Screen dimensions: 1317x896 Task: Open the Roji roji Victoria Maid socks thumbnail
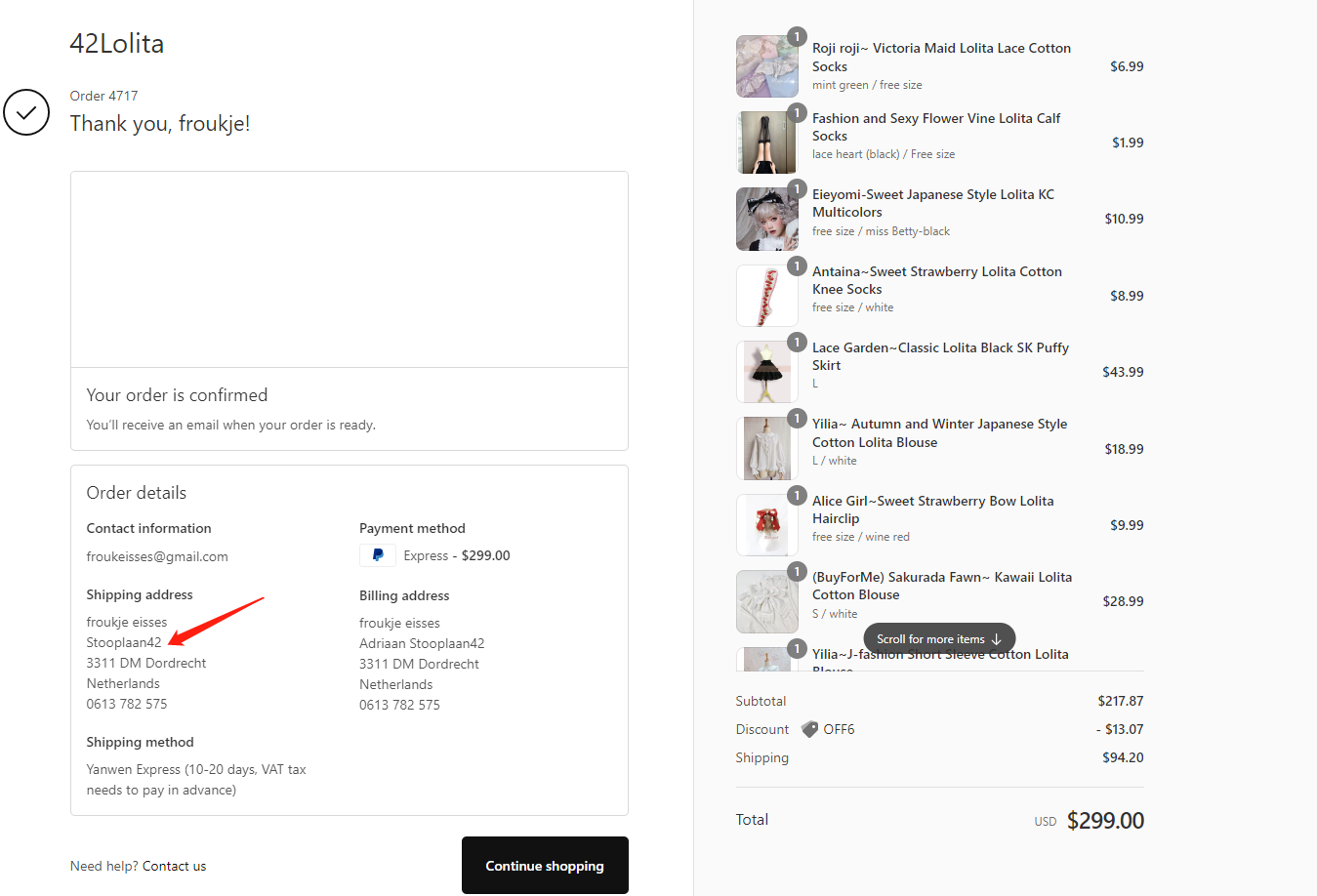pos(767,66)
